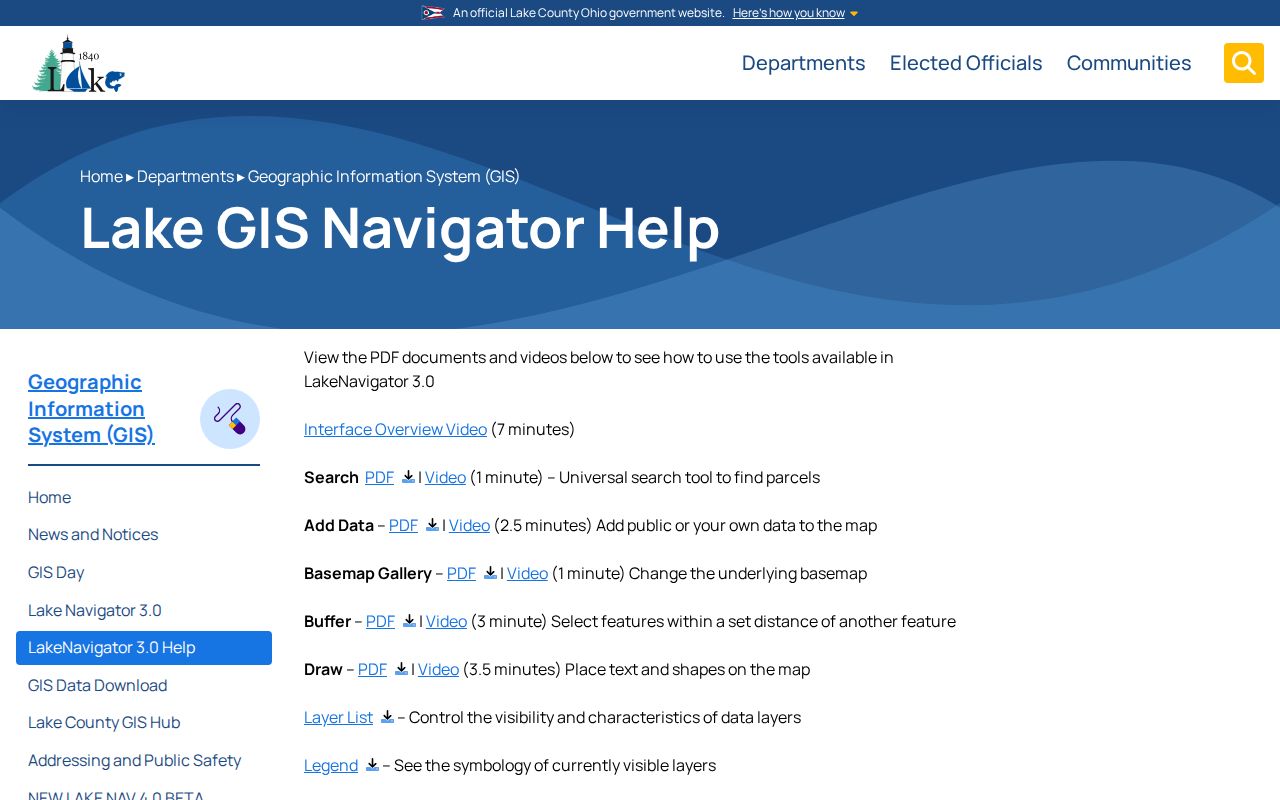The height and width of the screenshot is (800, 1280).
Task: Open the Buffer Video link
Action: point(446,621)
